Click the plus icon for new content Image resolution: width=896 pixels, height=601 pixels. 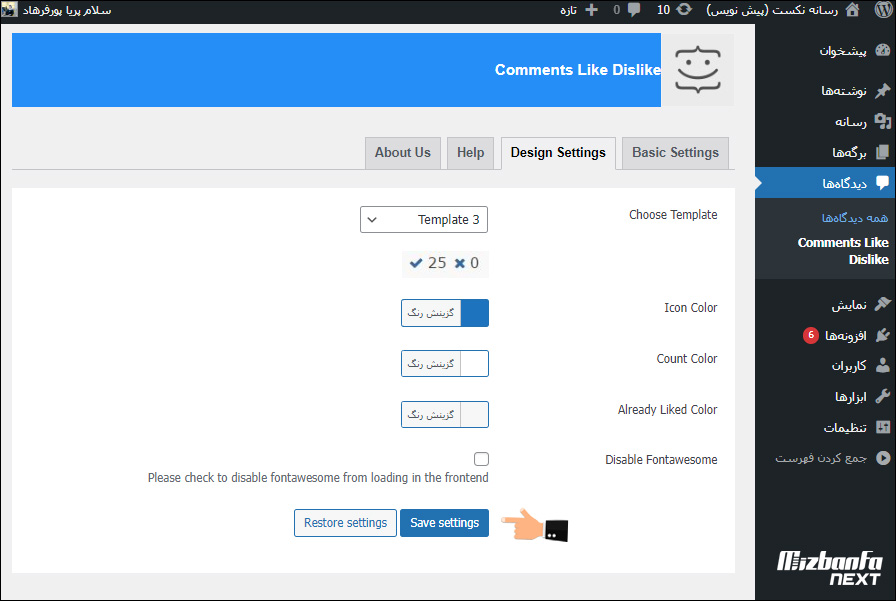592,10
